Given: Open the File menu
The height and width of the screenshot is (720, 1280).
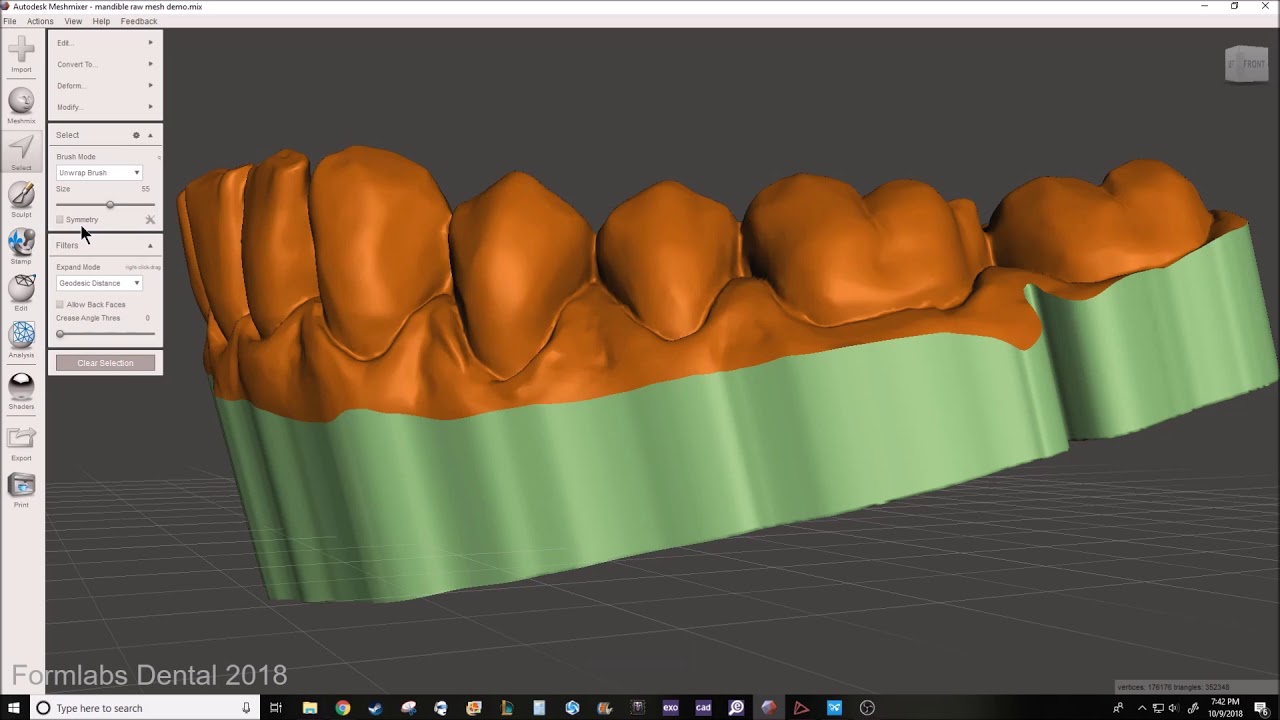Looking at the screenshot, I should pos(9,21).
